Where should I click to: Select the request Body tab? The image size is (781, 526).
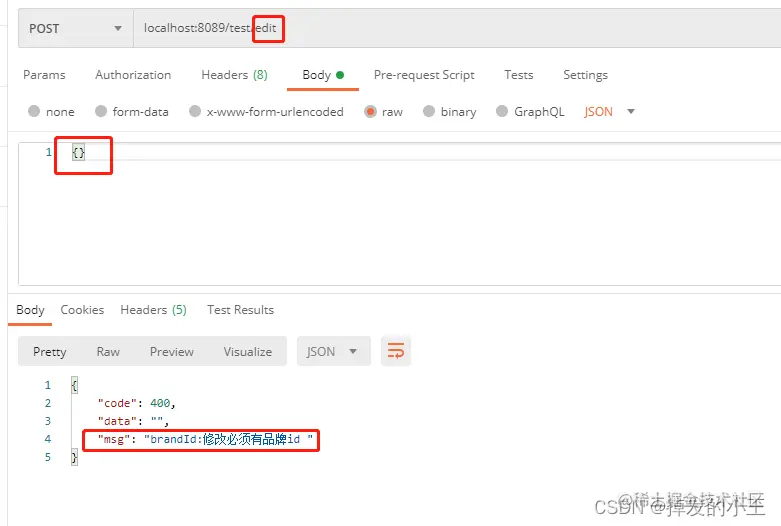tap(323, 75)
